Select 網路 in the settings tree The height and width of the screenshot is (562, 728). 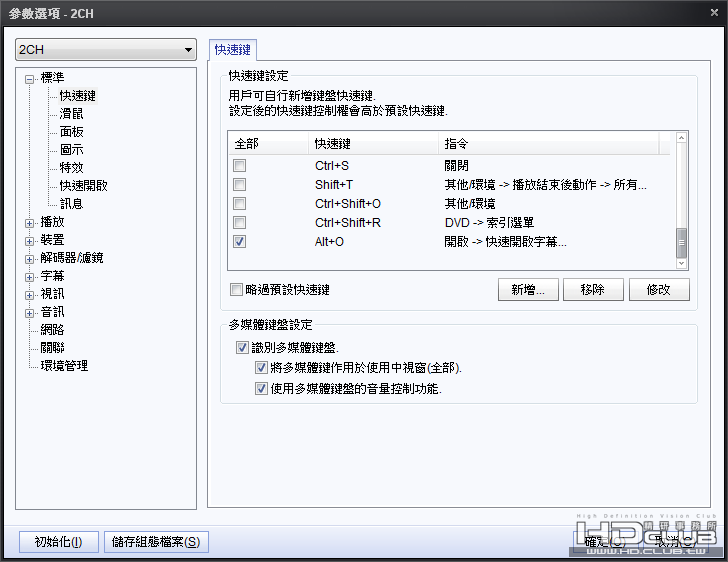point(52,330)
